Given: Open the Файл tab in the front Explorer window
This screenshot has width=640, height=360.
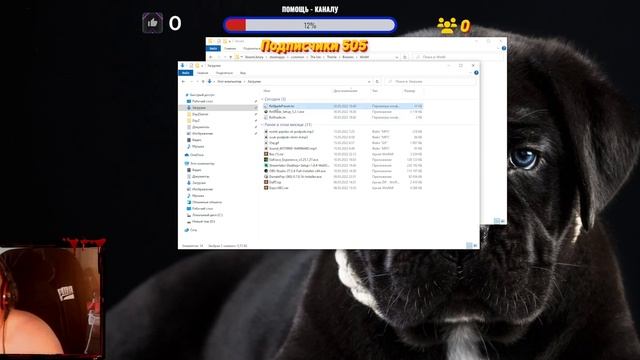Looking at the screenshot, I should click(x=186, y=73).
